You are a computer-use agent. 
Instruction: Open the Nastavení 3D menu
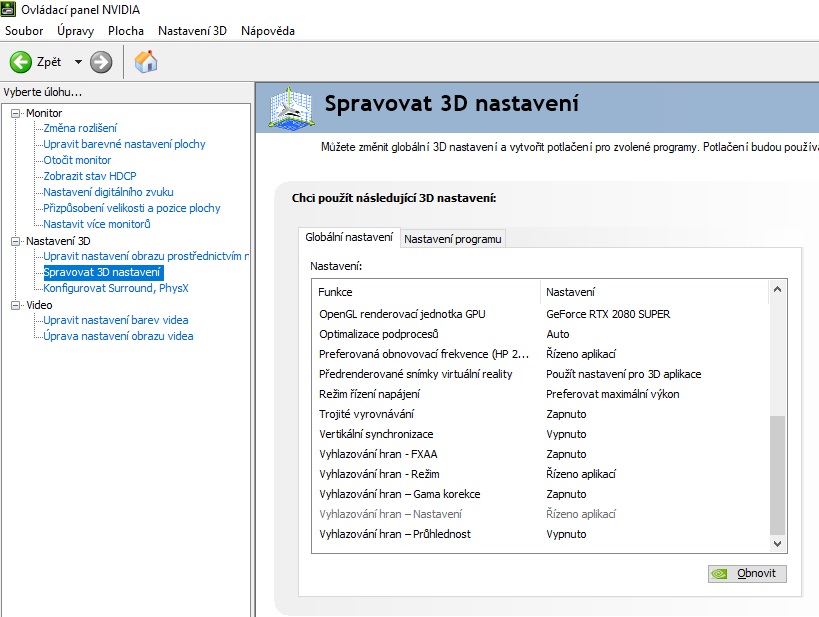point(192,31)
